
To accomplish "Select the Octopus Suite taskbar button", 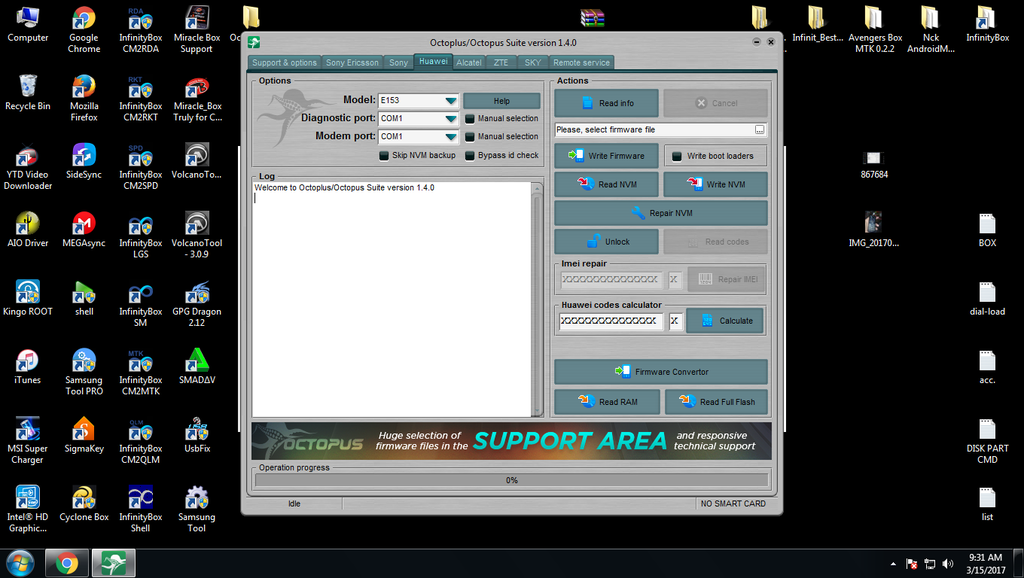I will click(x=114, y=563).
